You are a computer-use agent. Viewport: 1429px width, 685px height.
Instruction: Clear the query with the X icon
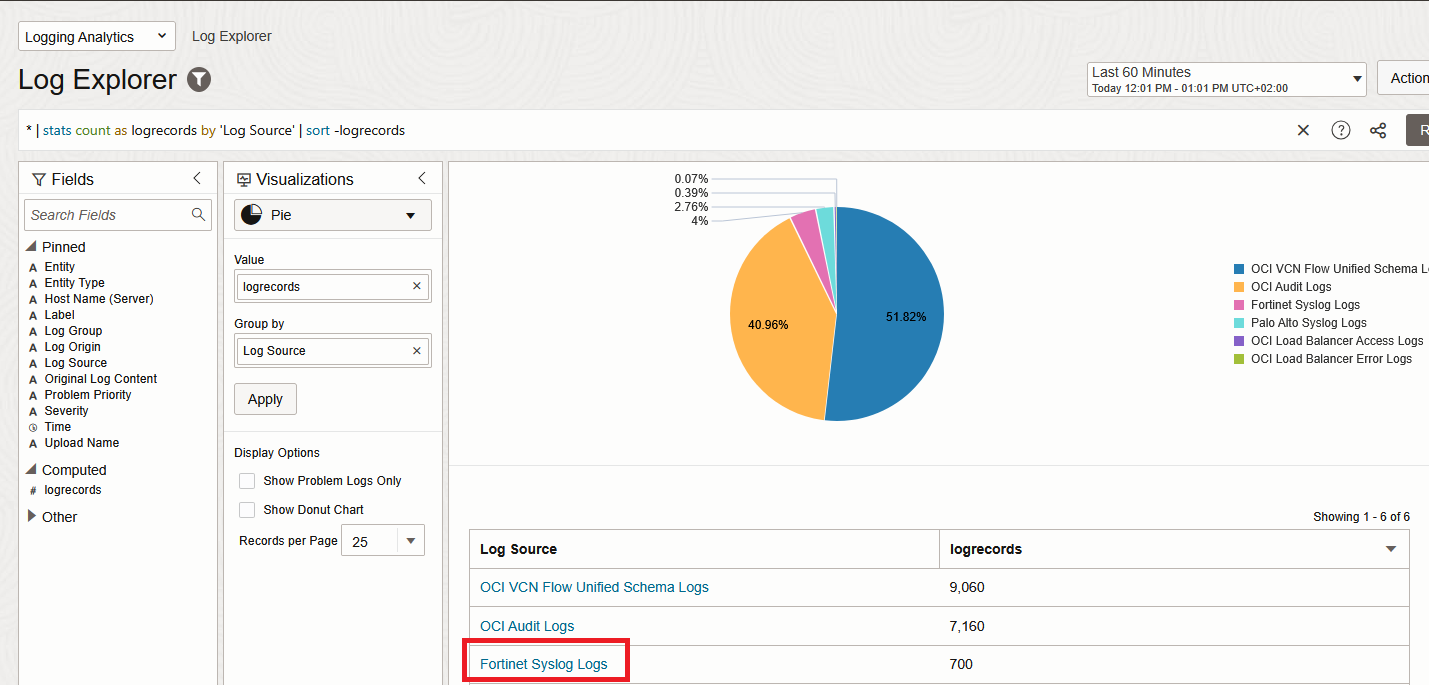click(1303, 130)
